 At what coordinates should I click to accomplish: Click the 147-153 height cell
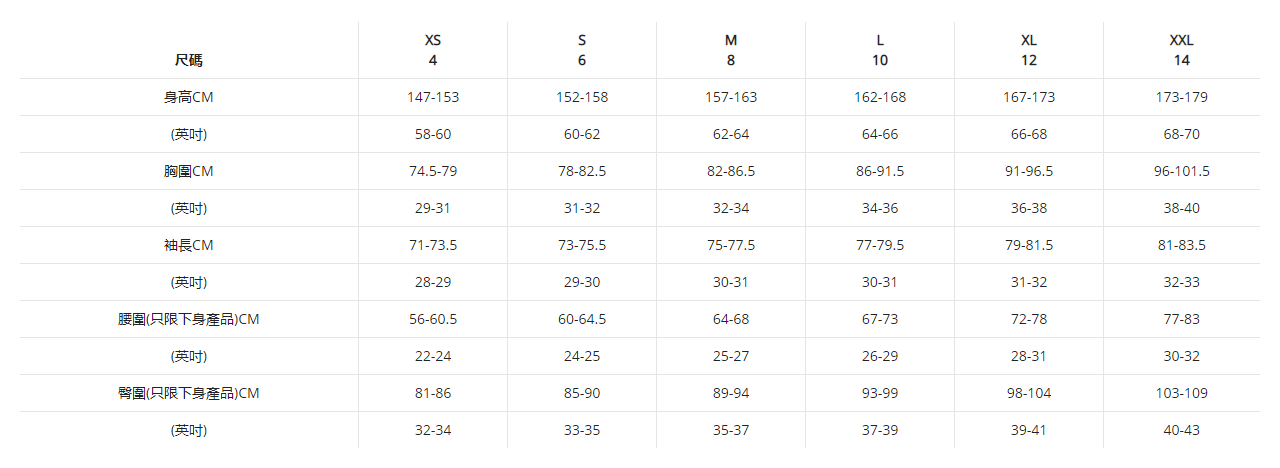click(x=432, y=97)
